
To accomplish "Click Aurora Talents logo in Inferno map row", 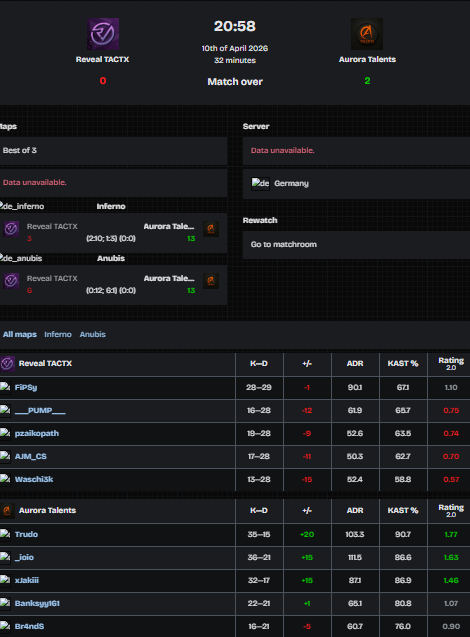I will [211, 229].
